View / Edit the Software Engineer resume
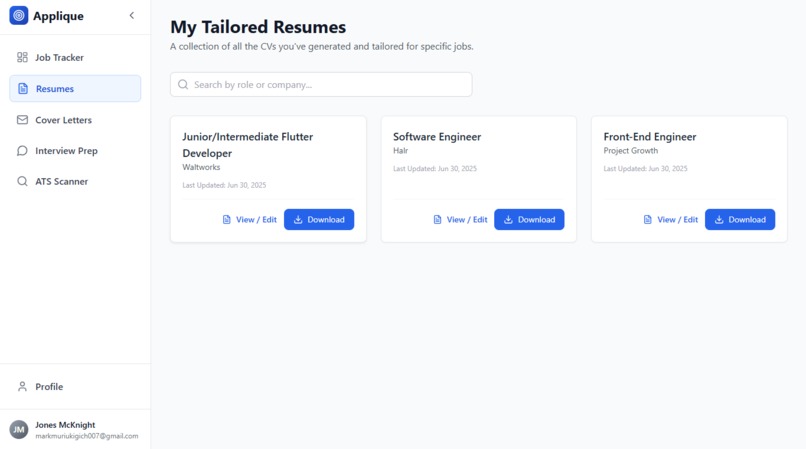Screen dimensions: 806x449 461,220
